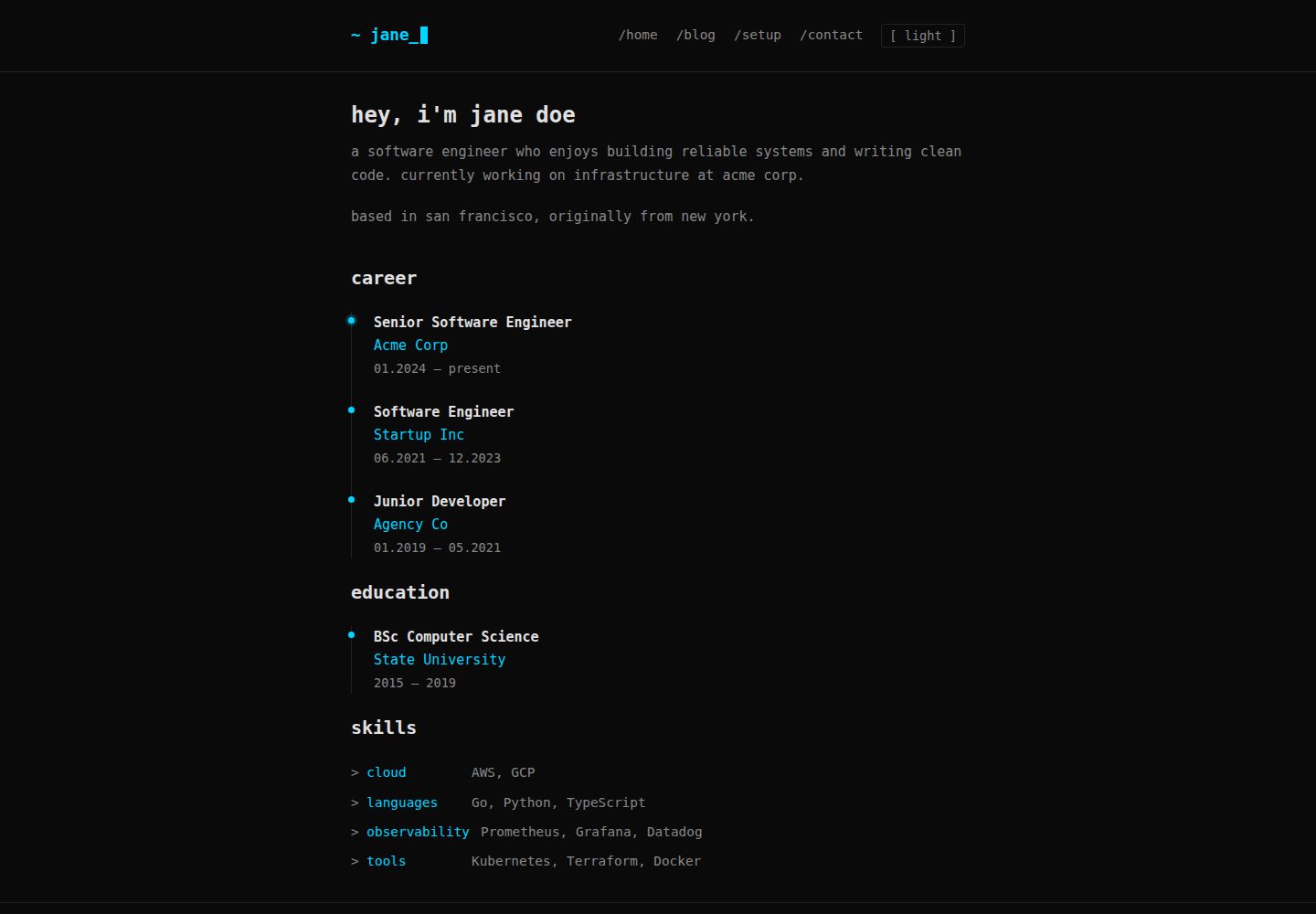Click the BSc Computer Science entry

(x=456, y=637)
